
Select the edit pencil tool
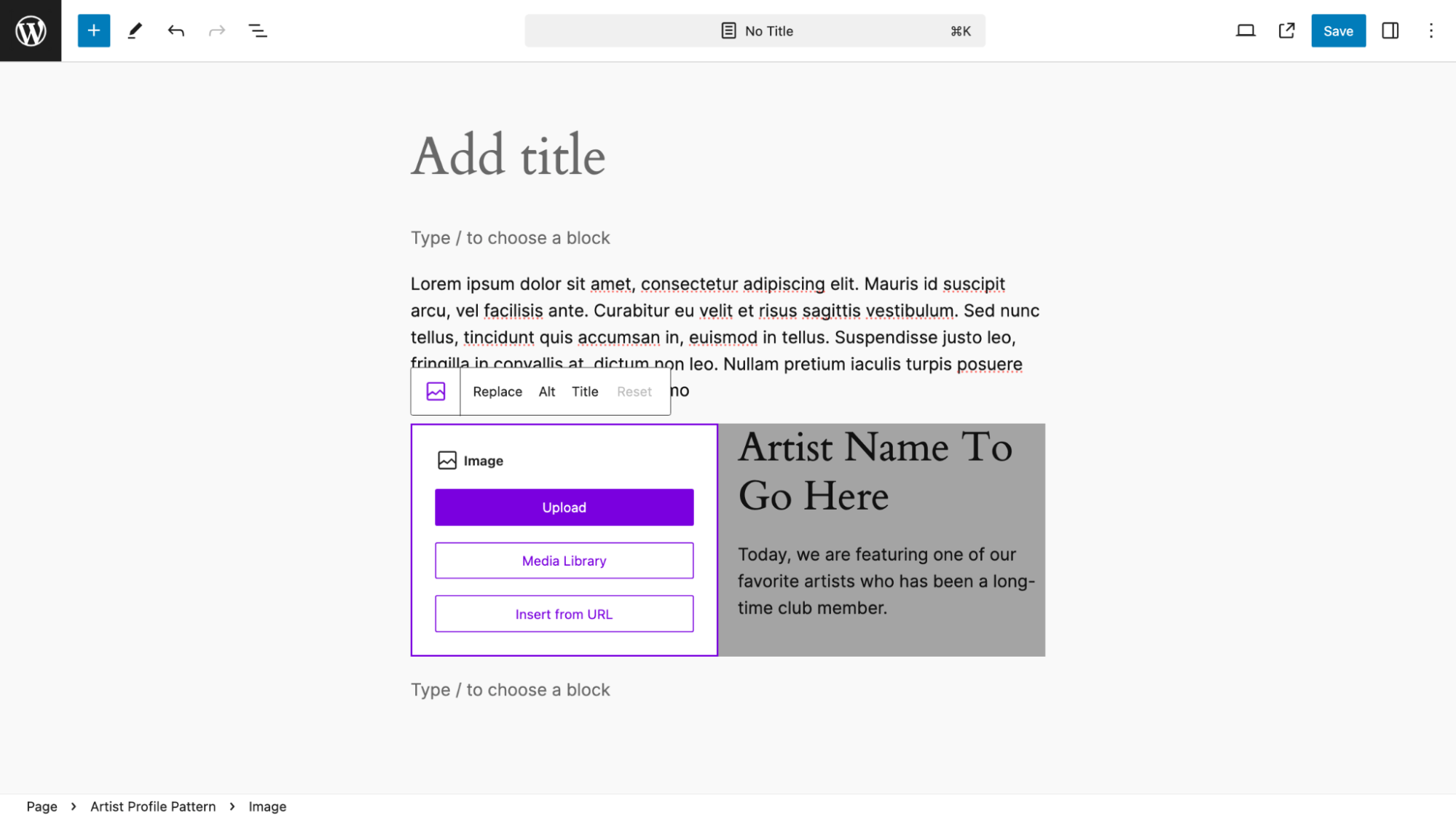point(135,30)
